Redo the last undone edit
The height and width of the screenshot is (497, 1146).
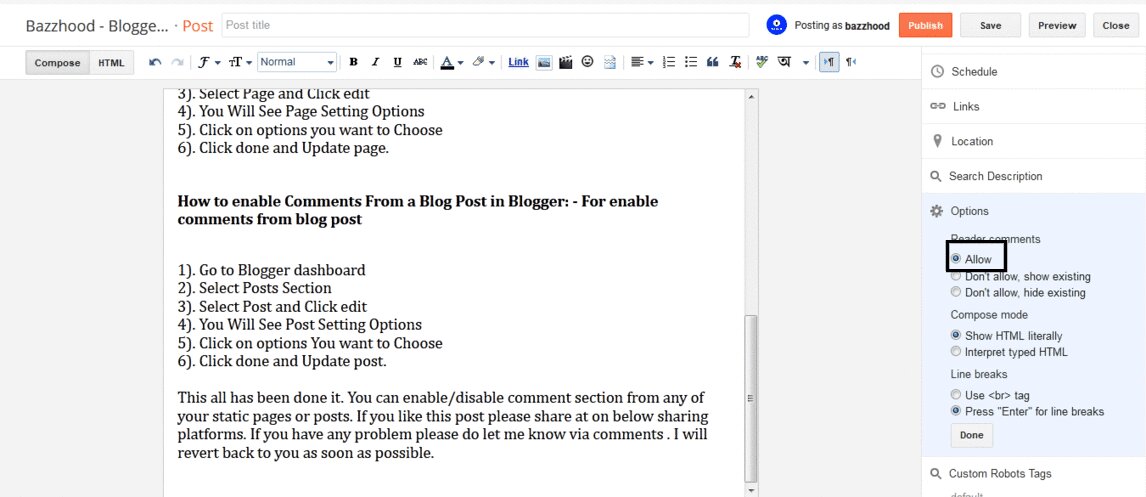tap(177, 62)
